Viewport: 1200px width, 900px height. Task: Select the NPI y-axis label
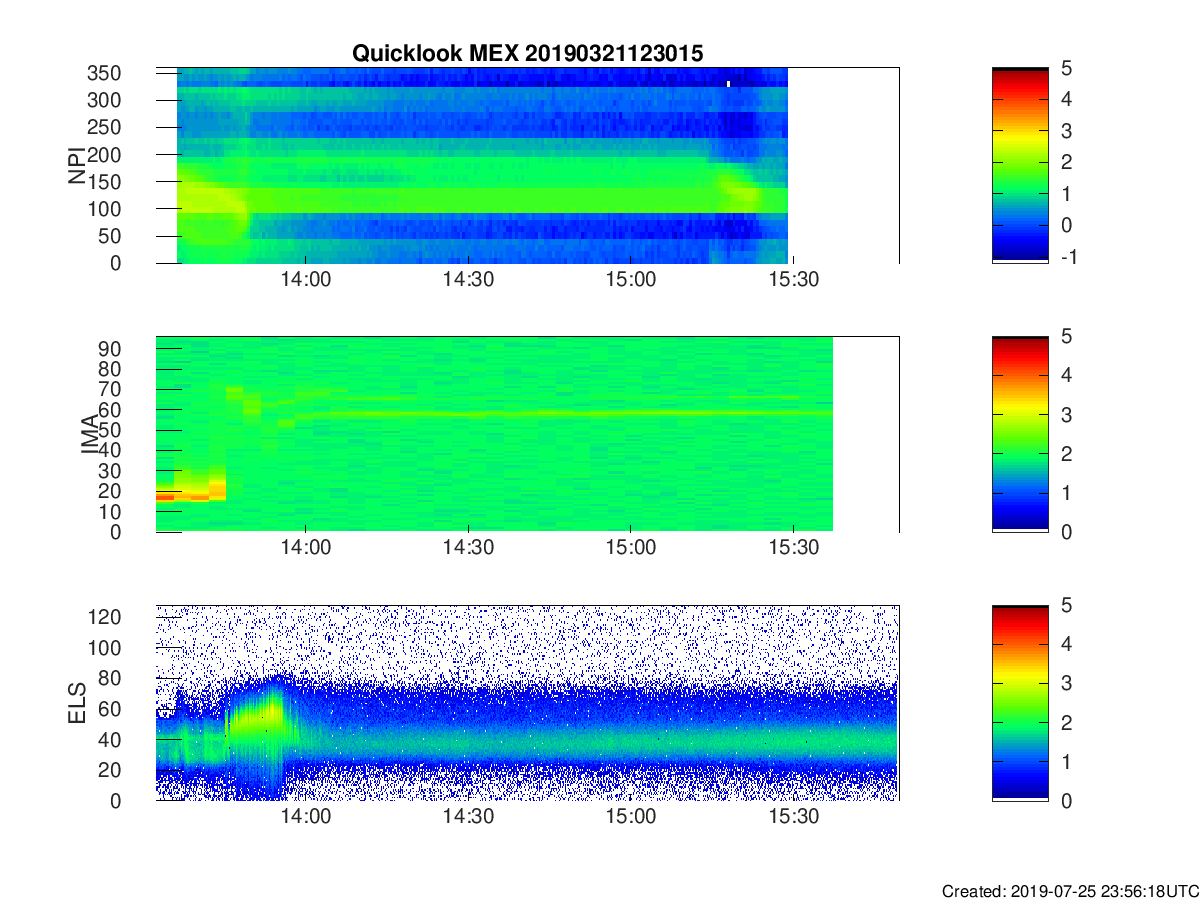click(x=76, y=165)
